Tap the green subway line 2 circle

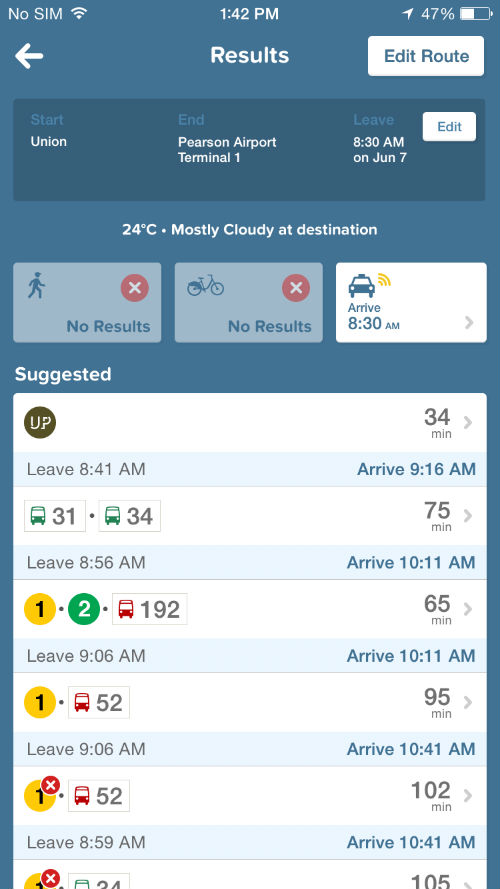(x=84, y=609)
